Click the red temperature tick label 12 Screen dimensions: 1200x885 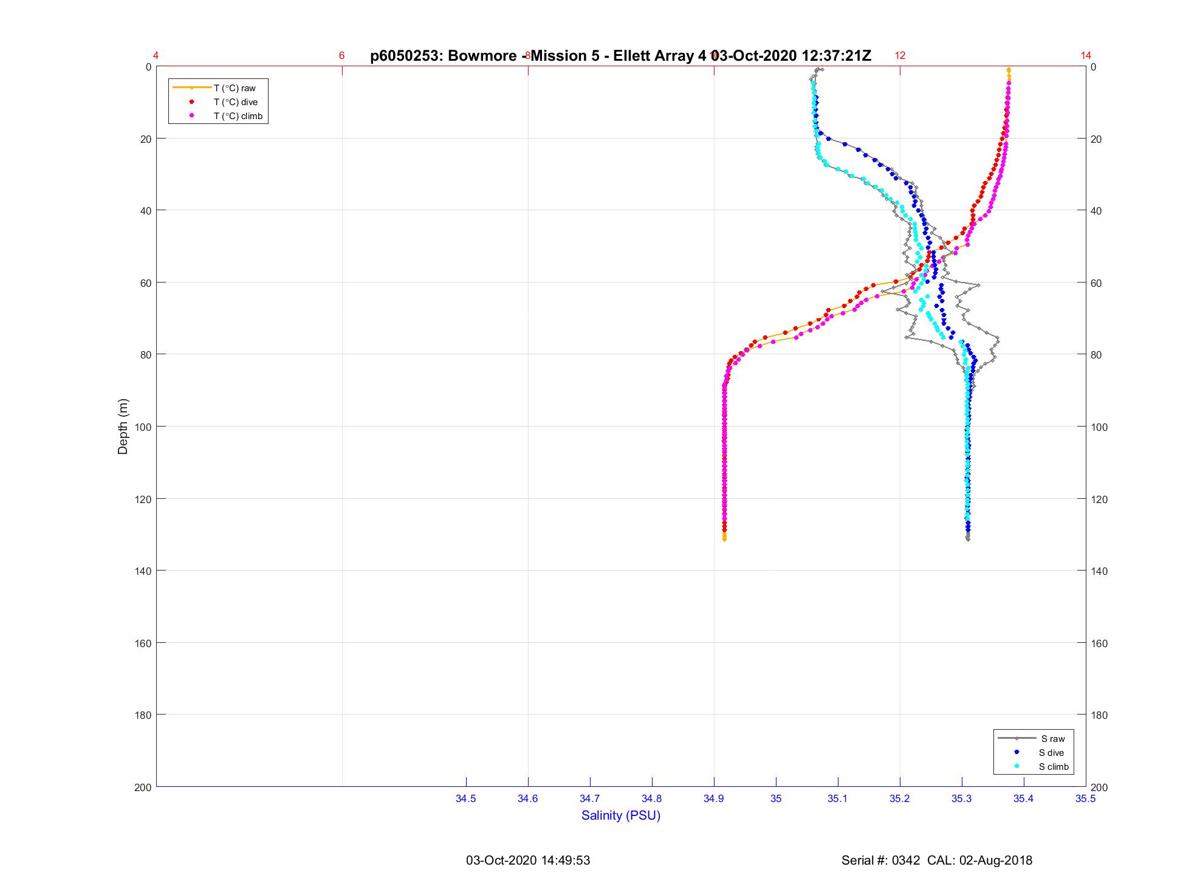(900, 56)
